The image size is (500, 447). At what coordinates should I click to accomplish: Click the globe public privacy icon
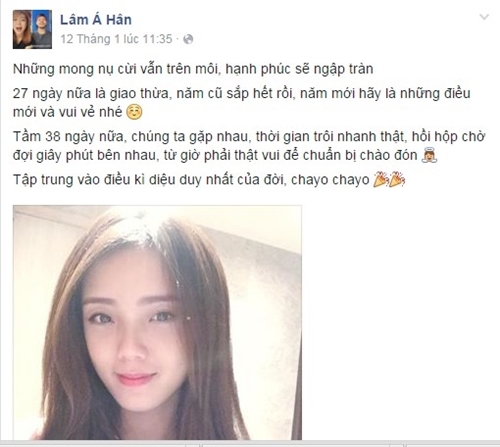[x=188, y=39]
